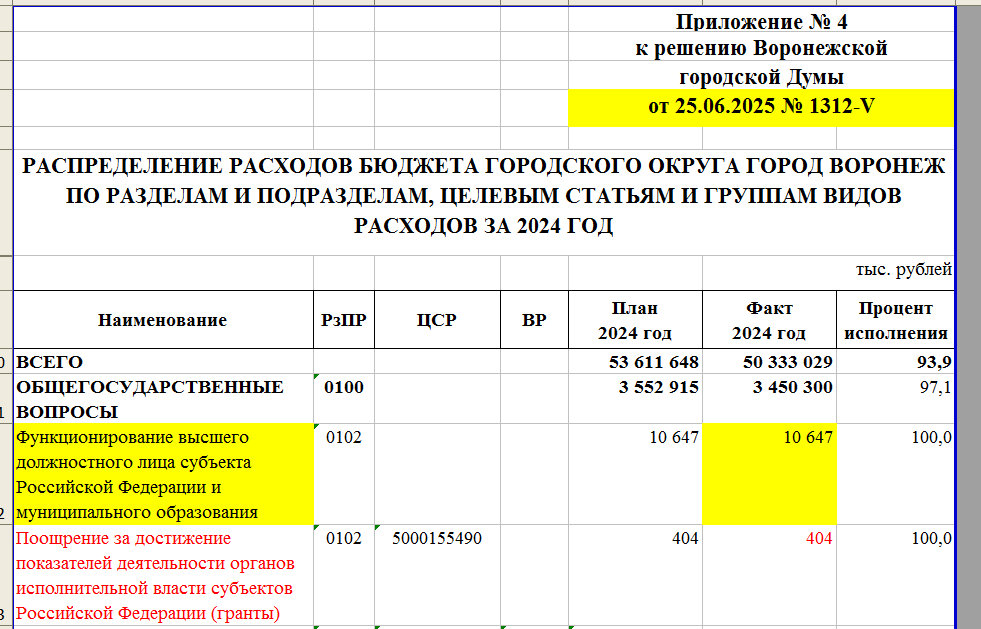Viewport: 981px width, 629px height.
Task: Click the "РзПР" column header cell
Action: point(343,320)
